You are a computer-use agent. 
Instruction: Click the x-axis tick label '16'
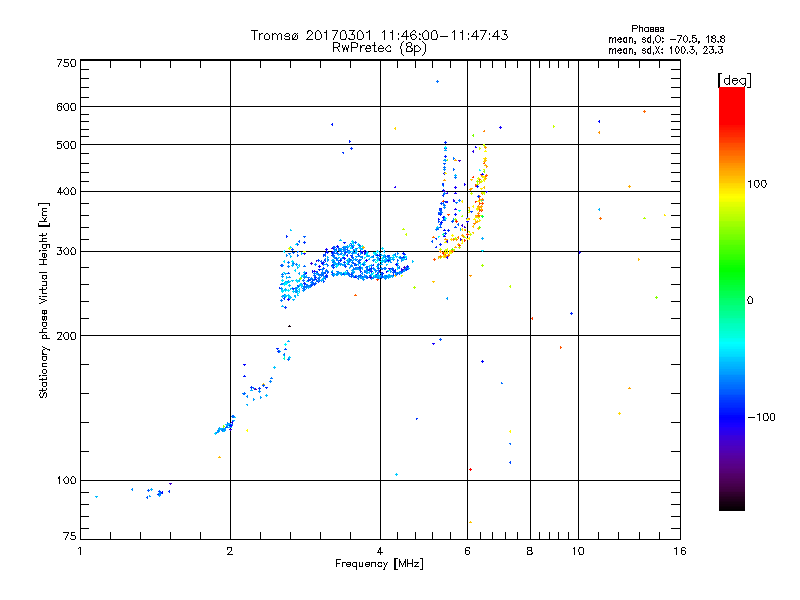pos(680,551)
